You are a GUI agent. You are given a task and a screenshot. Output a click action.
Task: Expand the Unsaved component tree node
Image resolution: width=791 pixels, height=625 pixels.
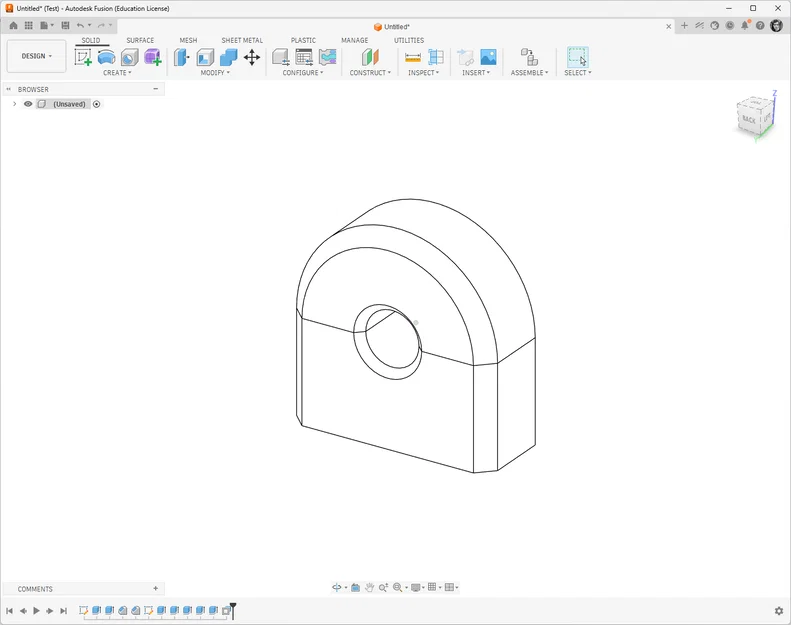[x=15, y=104]
